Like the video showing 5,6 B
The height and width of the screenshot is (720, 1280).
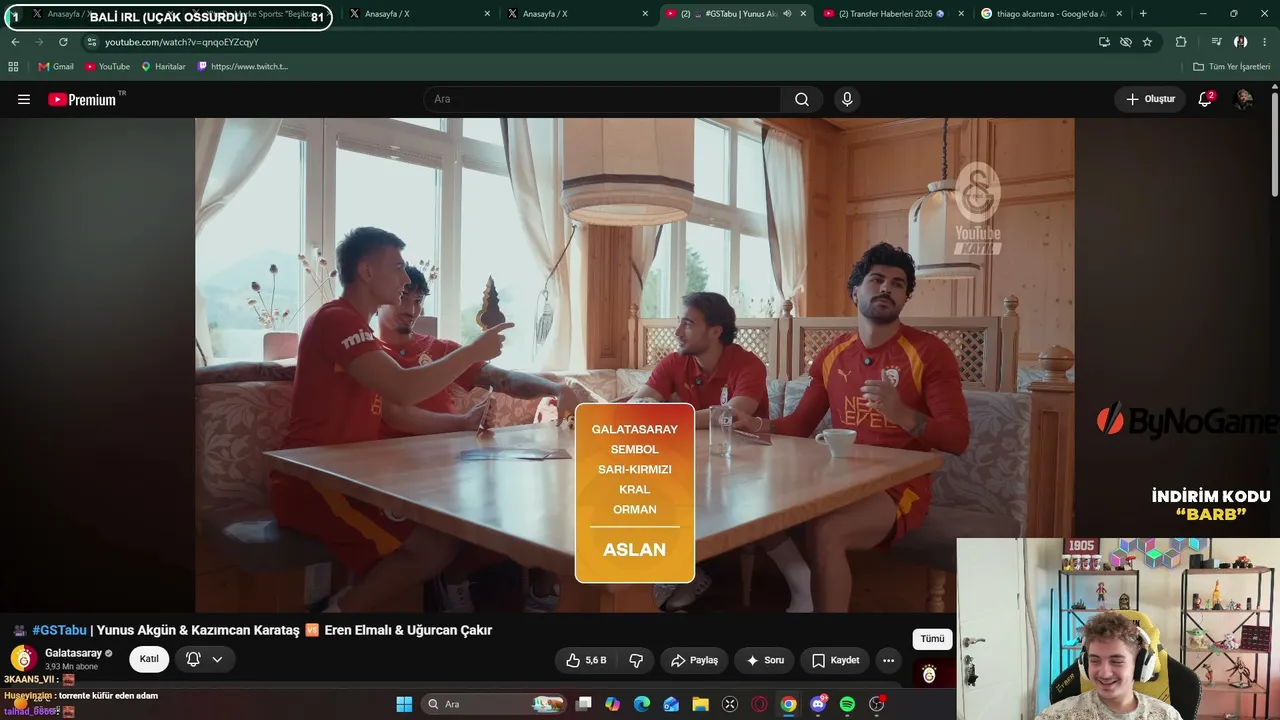pyautogui.click(x=586, y=660)
